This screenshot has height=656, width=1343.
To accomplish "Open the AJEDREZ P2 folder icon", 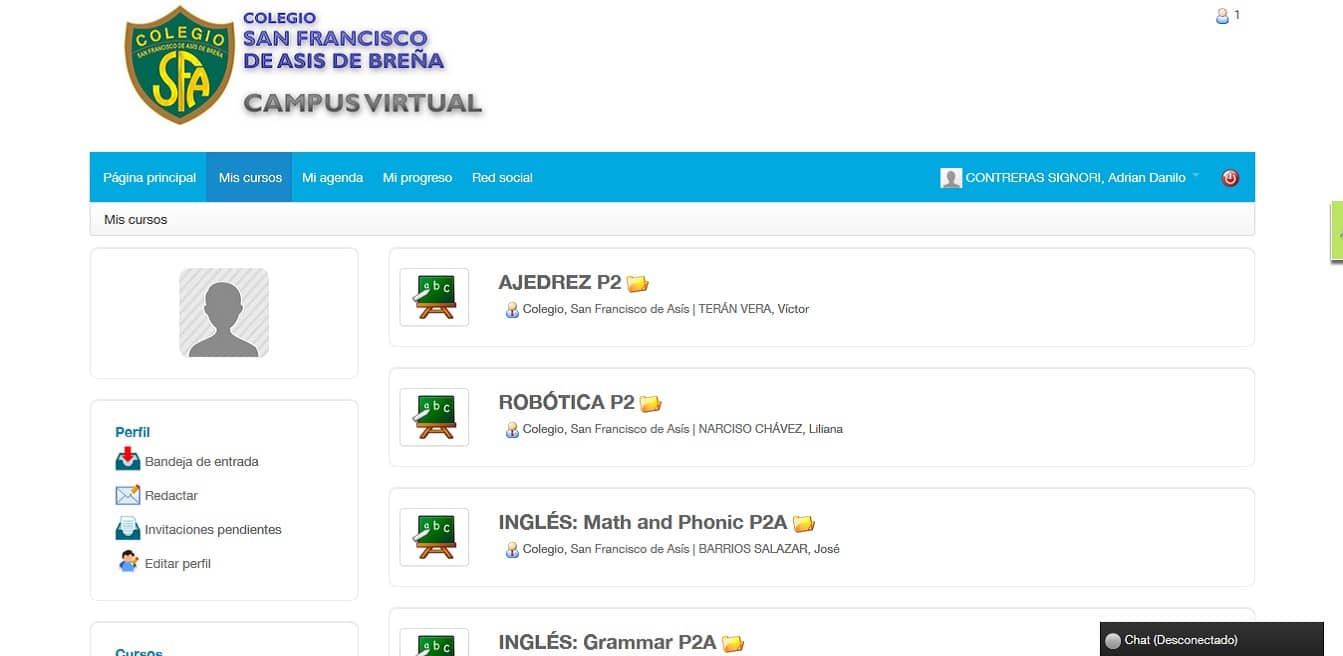I will [x=638, y=284].
